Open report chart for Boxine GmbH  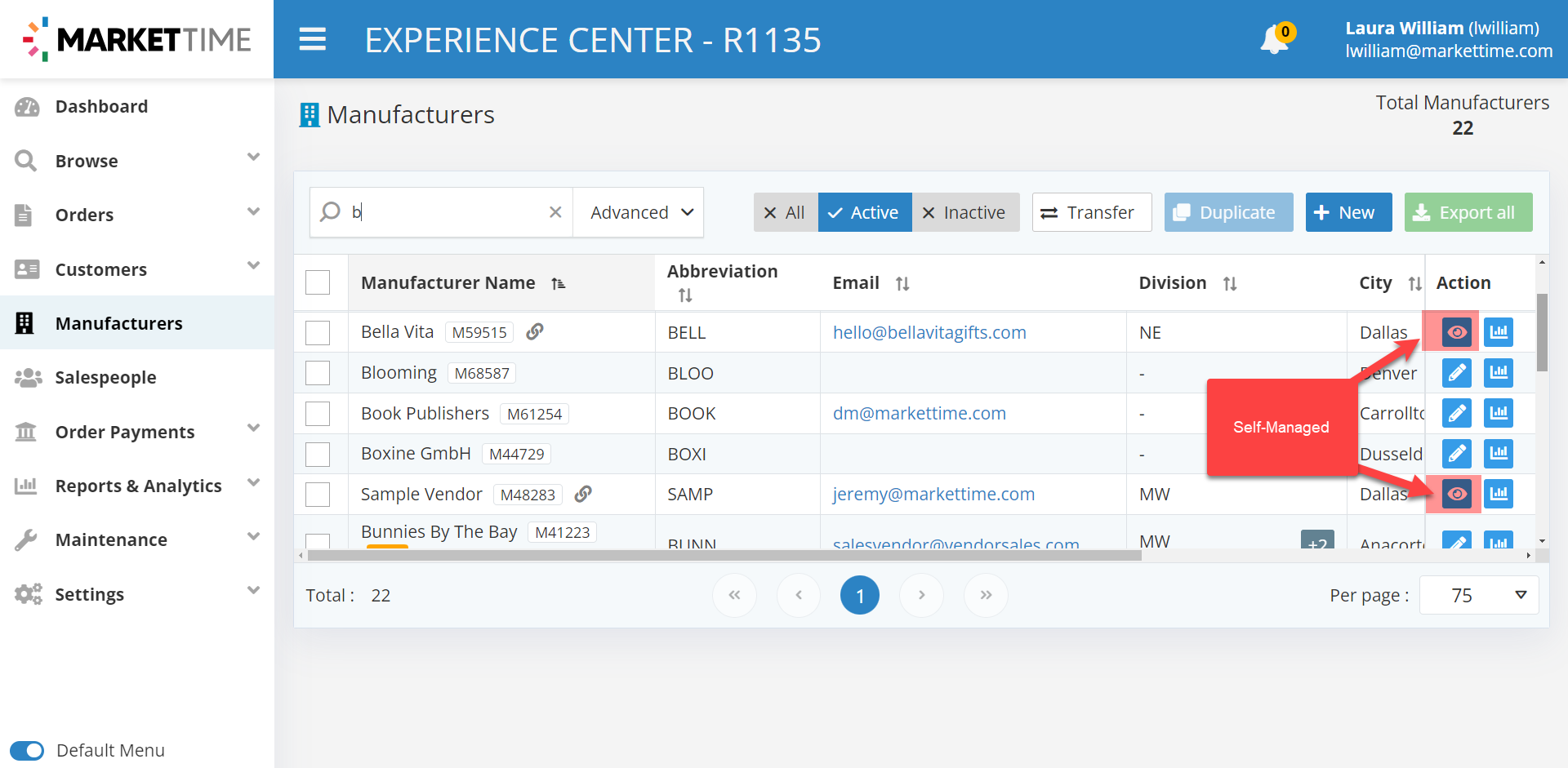1498,454
